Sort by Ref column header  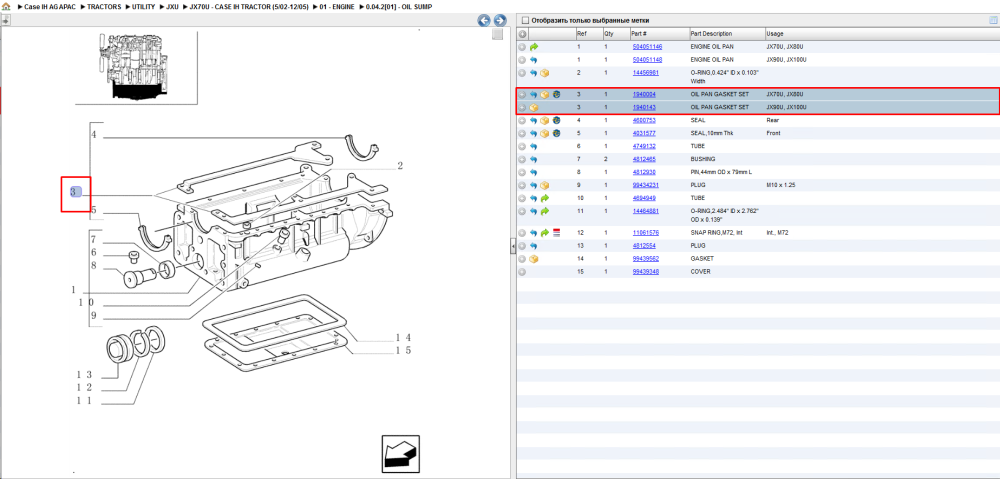[x=582, y=34]
